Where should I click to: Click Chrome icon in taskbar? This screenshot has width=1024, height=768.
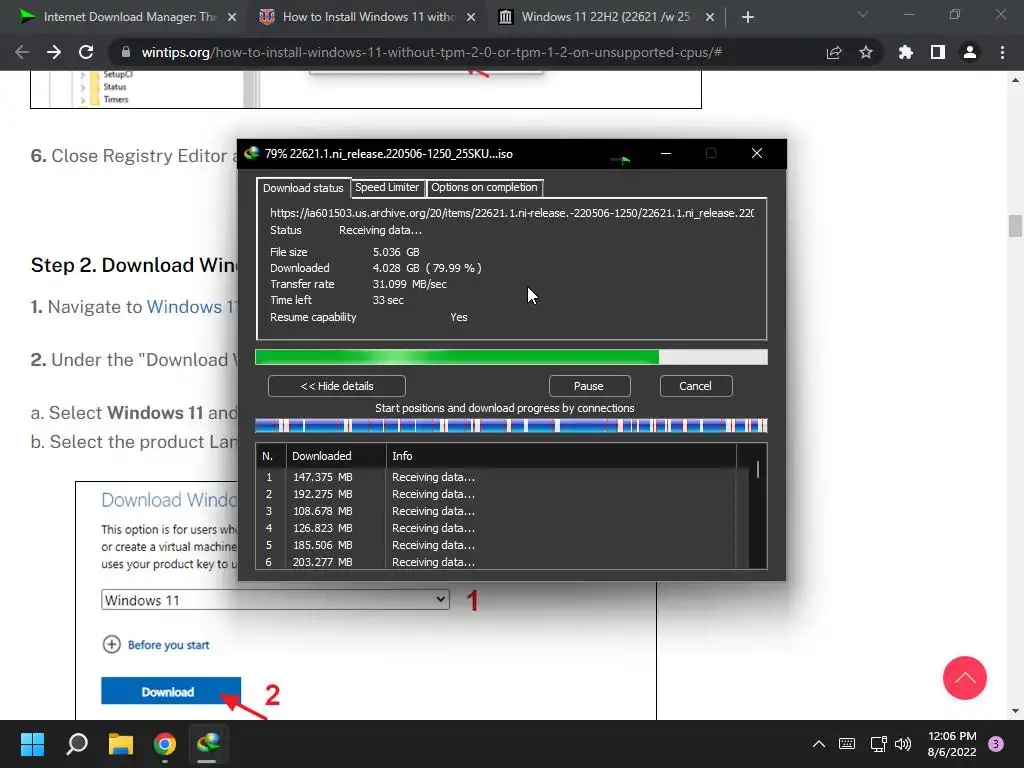165,744
